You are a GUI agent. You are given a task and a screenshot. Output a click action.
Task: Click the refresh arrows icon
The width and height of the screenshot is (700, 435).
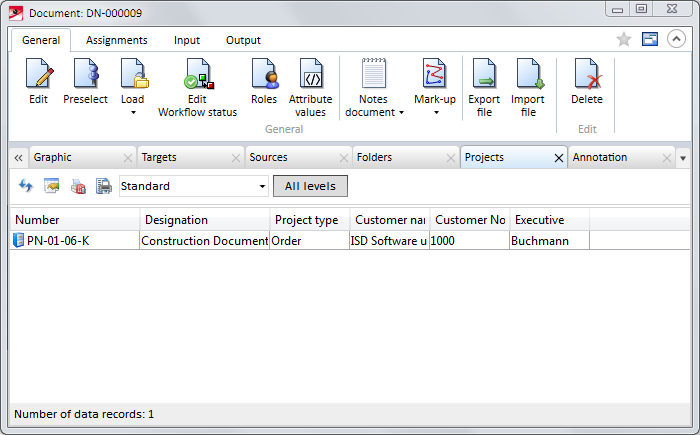(26, 186)
